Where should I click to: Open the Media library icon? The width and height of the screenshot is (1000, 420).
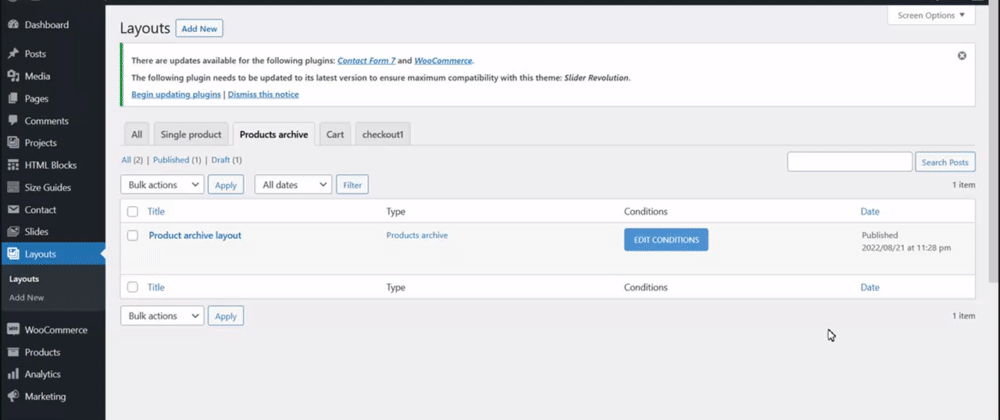tap(13, 76)
